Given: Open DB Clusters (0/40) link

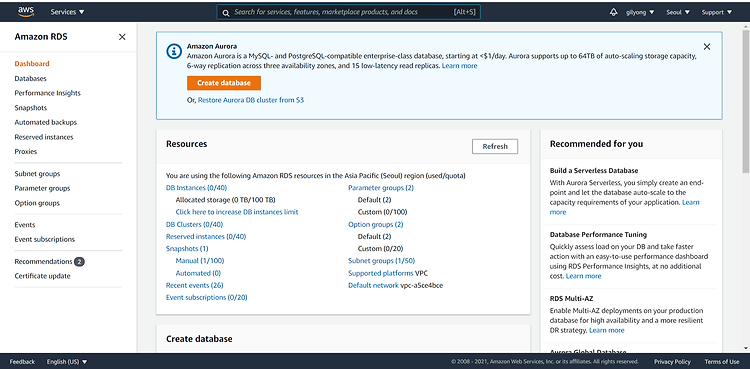Looking at the screenshot, I should pos(195,224).
